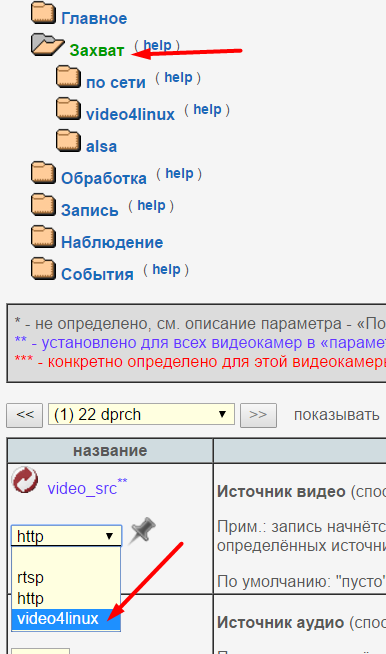Open the Главное folder icon
386x654 pixels.
tap(43, 13)
